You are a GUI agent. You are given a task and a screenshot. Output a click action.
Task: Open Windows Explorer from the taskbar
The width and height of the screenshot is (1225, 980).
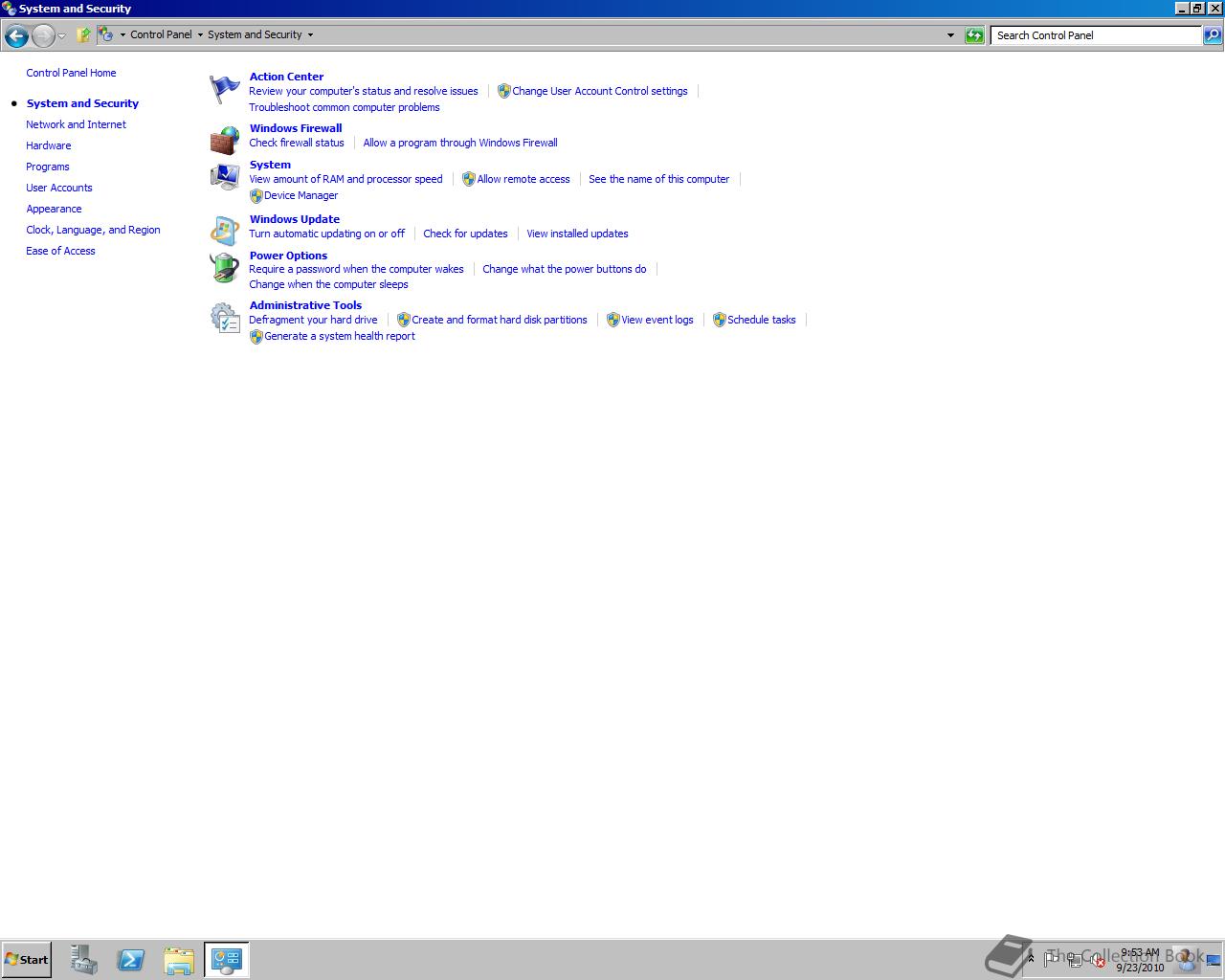pos(179,960)
